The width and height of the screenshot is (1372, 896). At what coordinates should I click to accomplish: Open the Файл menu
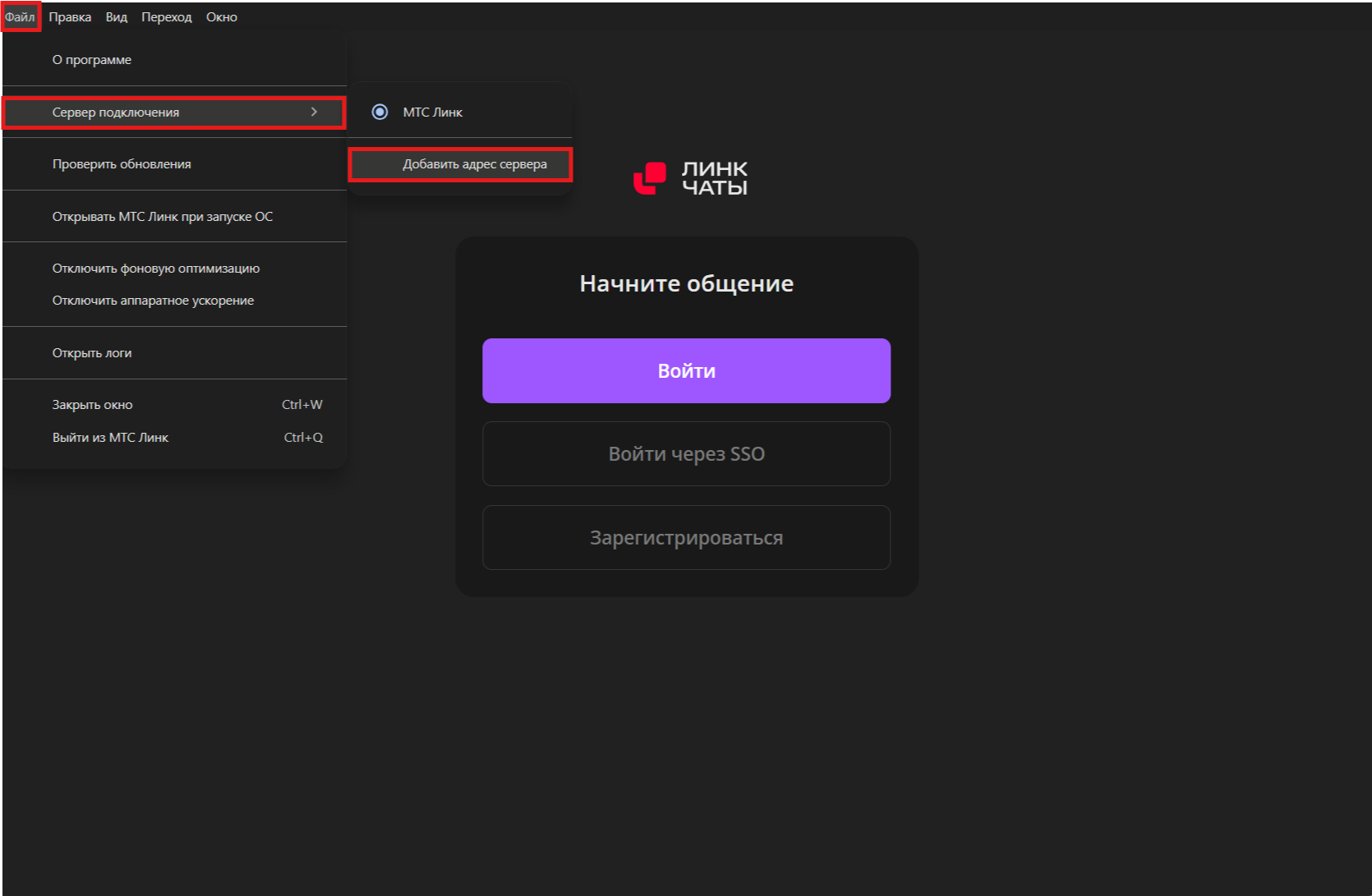(x=20, y=17)
